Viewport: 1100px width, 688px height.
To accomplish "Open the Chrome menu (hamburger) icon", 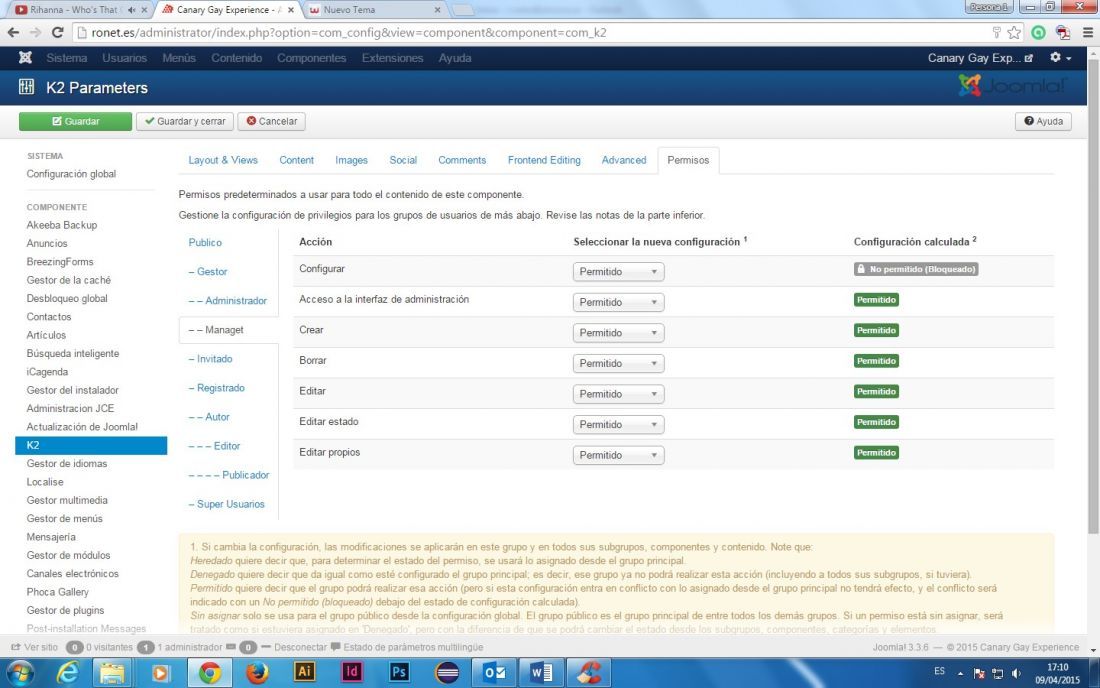I will coord(1087,32).
